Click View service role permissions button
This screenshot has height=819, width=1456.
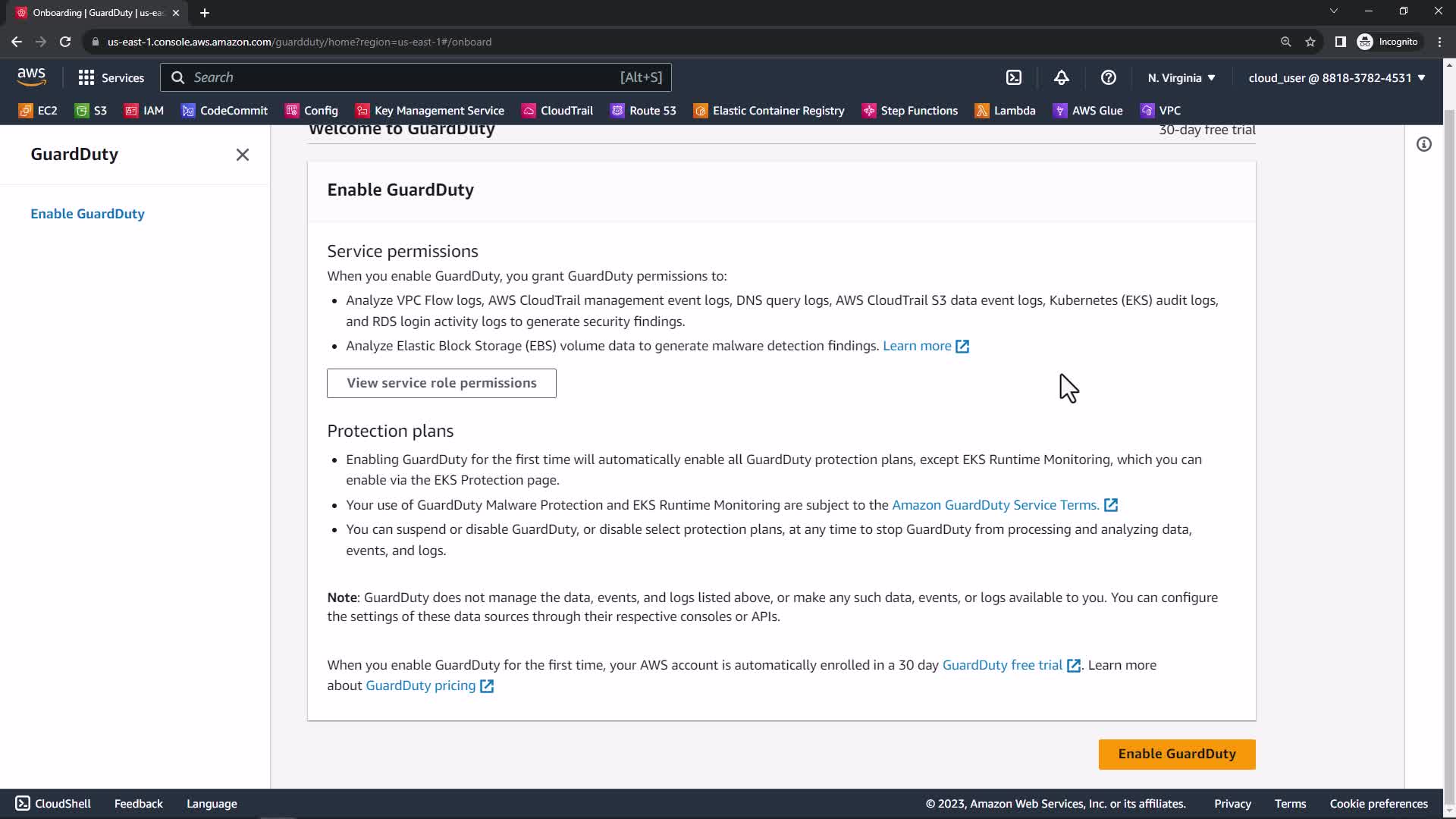[x=441, y=383]
